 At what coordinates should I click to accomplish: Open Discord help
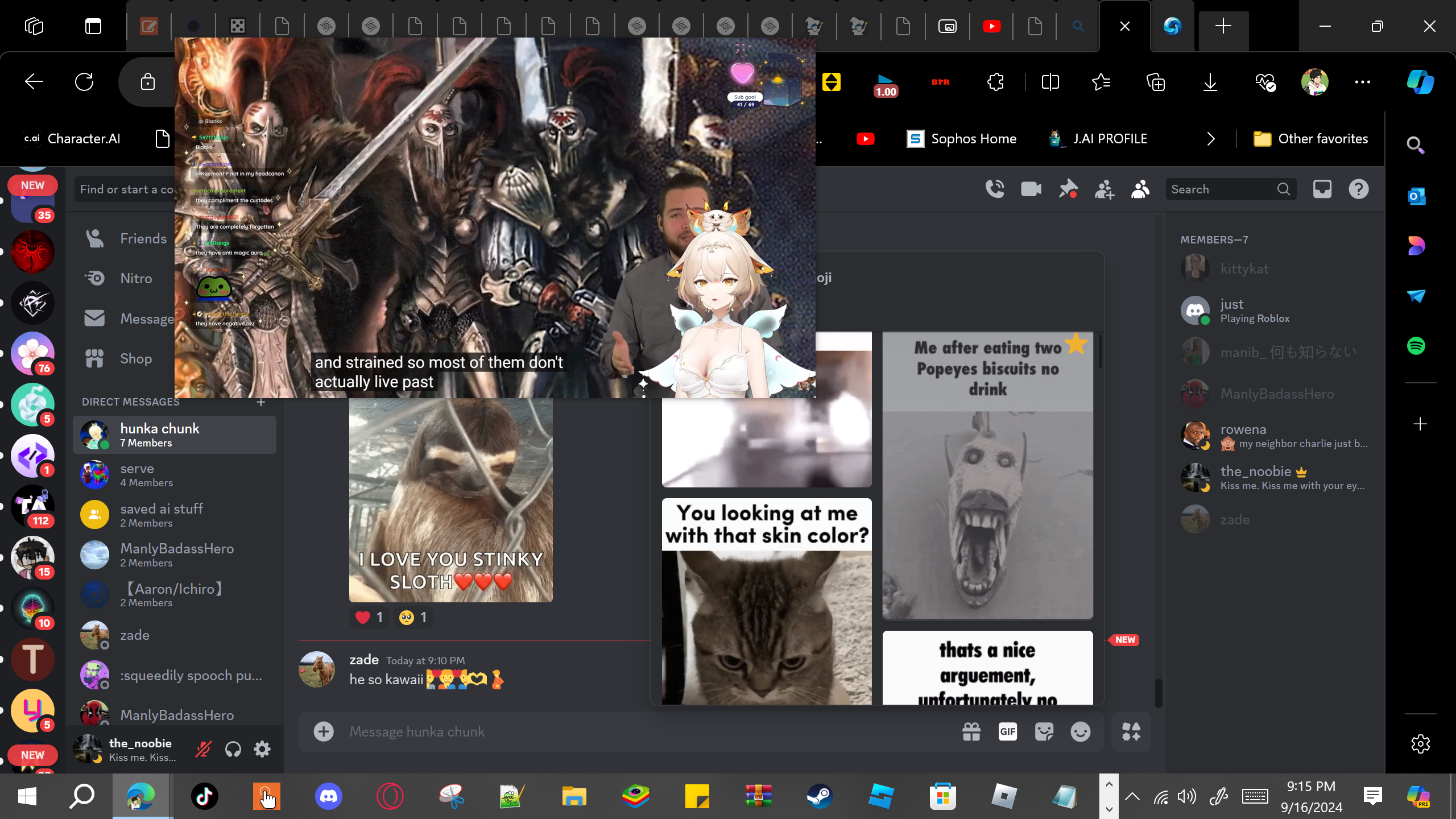[1359, 189]
